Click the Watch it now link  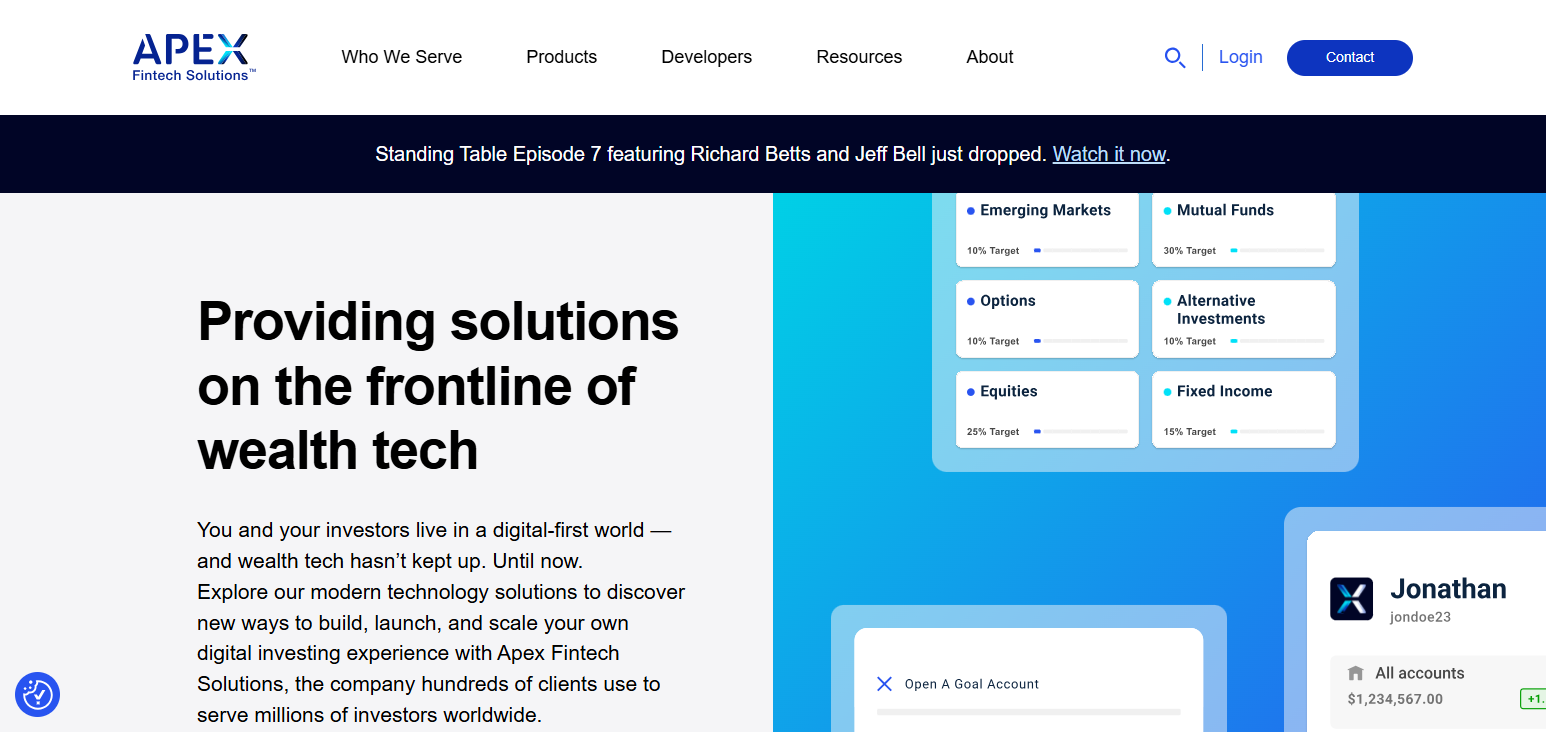[x=1109, y=154]
